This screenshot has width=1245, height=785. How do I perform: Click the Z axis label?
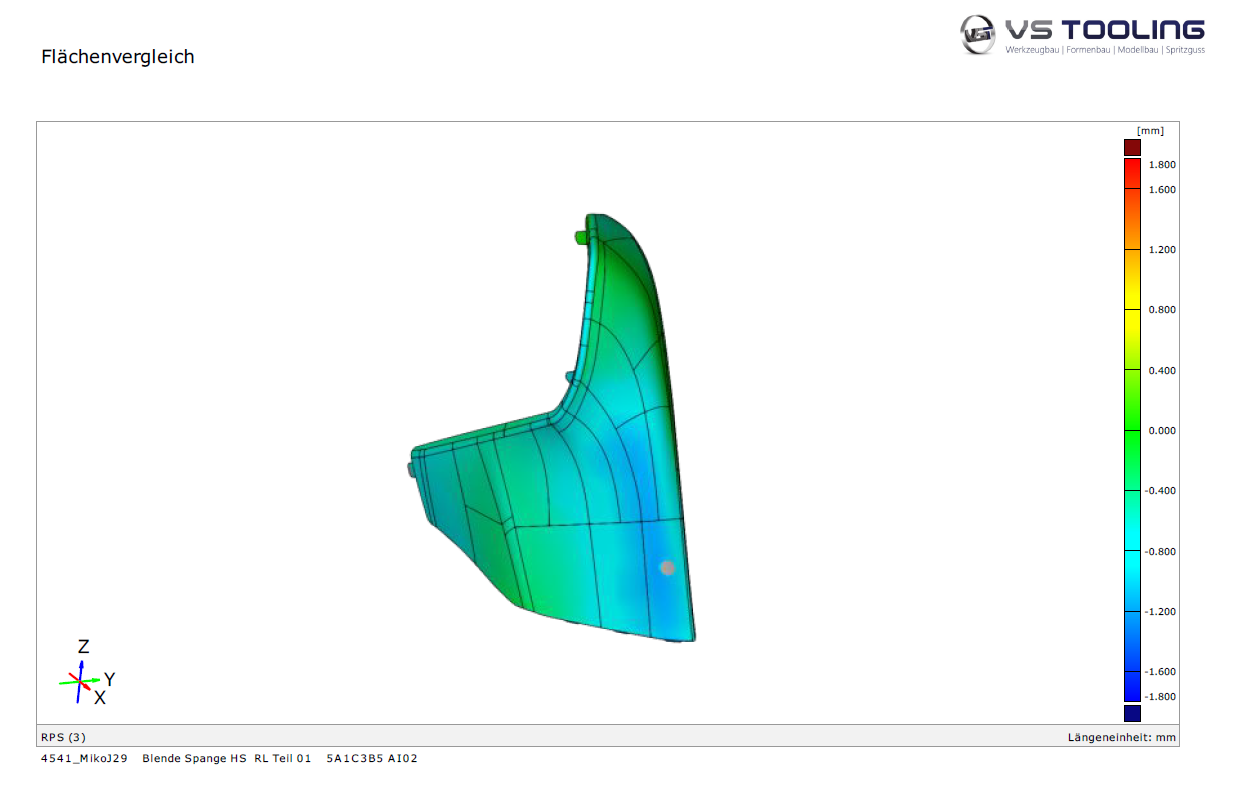tap(84, 646)
